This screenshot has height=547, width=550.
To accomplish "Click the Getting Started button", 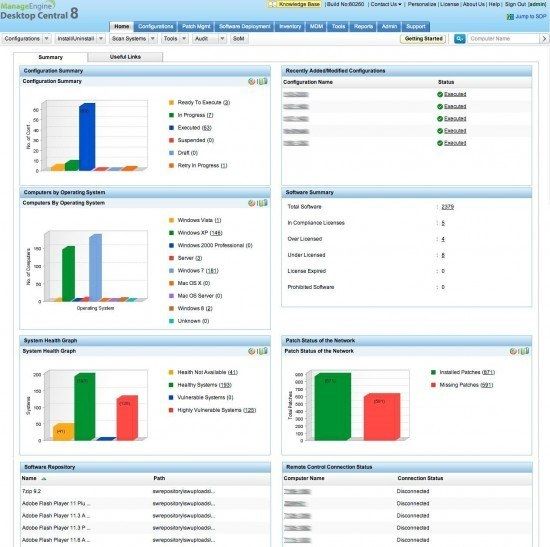I will click(423, 39).
